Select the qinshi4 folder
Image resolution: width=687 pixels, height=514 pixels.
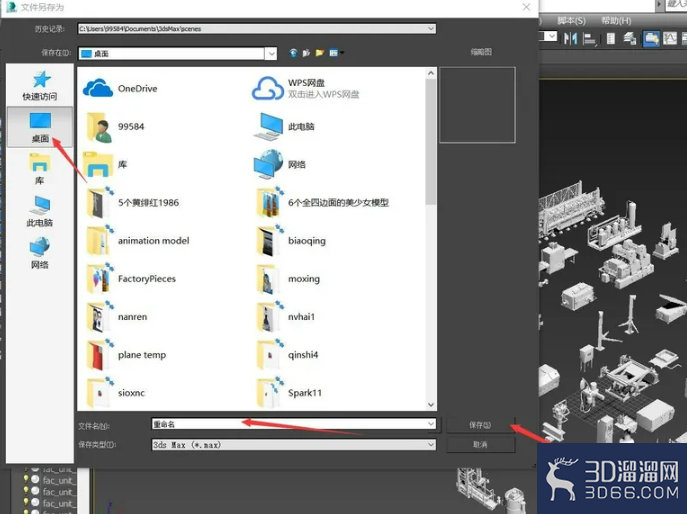287,355
